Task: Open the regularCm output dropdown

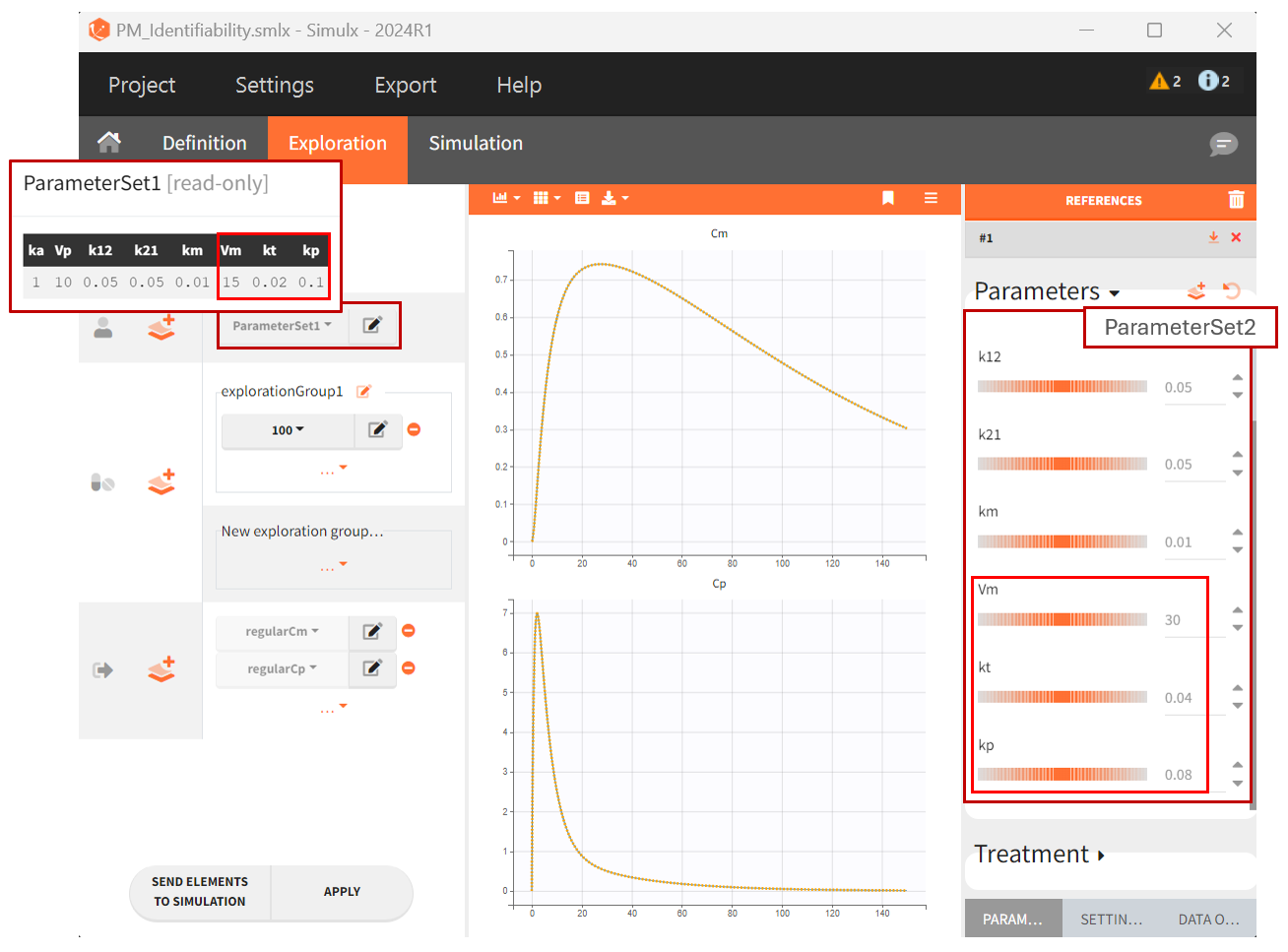Action: tap(282, 631)
